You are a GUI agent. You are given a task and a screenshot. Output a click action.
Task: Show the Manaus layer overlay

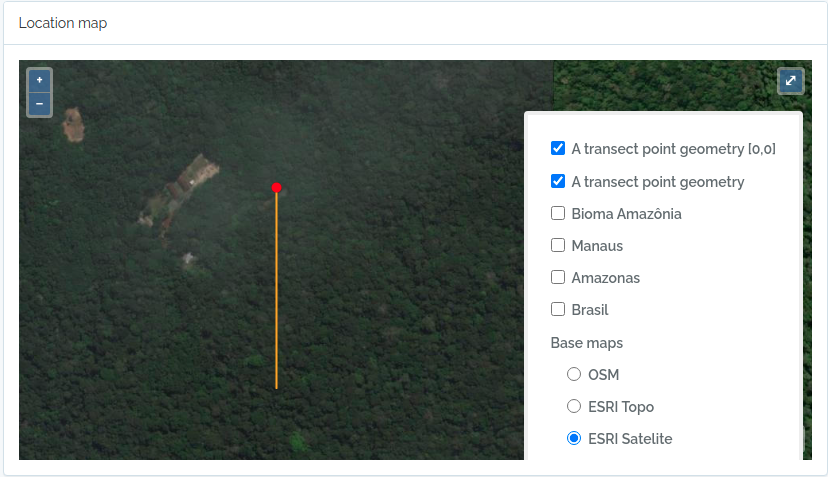(558, 245)
